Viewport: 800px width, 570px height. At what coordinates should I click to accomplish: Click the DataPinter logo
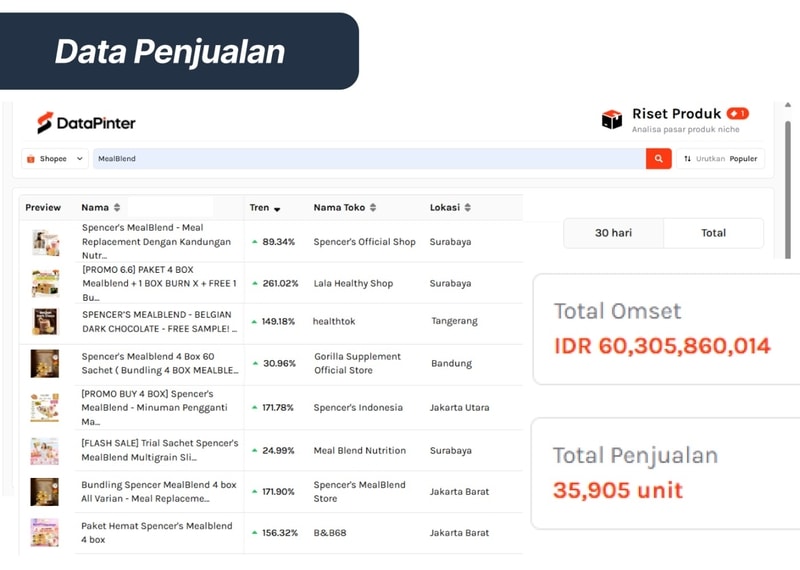point(86,123)
